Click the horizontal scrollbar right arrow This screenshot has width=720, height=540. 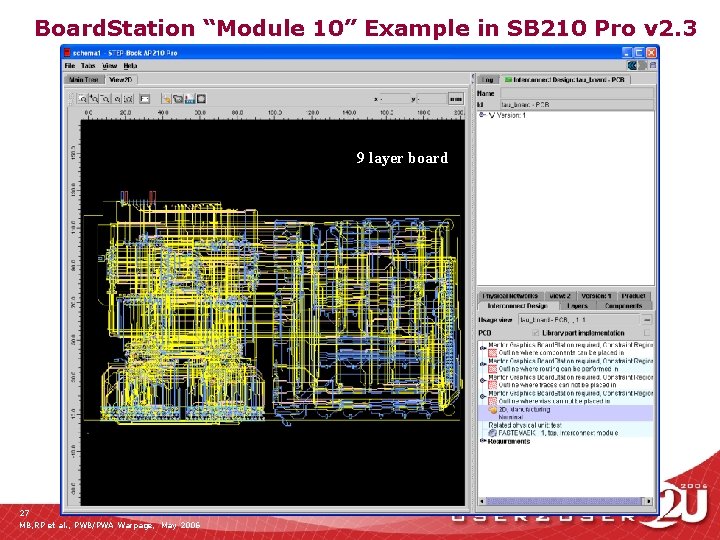pos(649,501)
